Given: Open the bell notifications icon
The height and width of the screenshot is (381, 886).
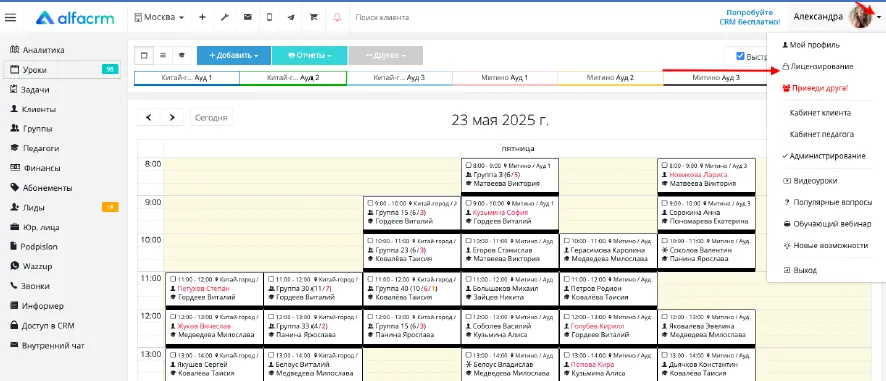Looking at the screenshot, I should (337, 18).
